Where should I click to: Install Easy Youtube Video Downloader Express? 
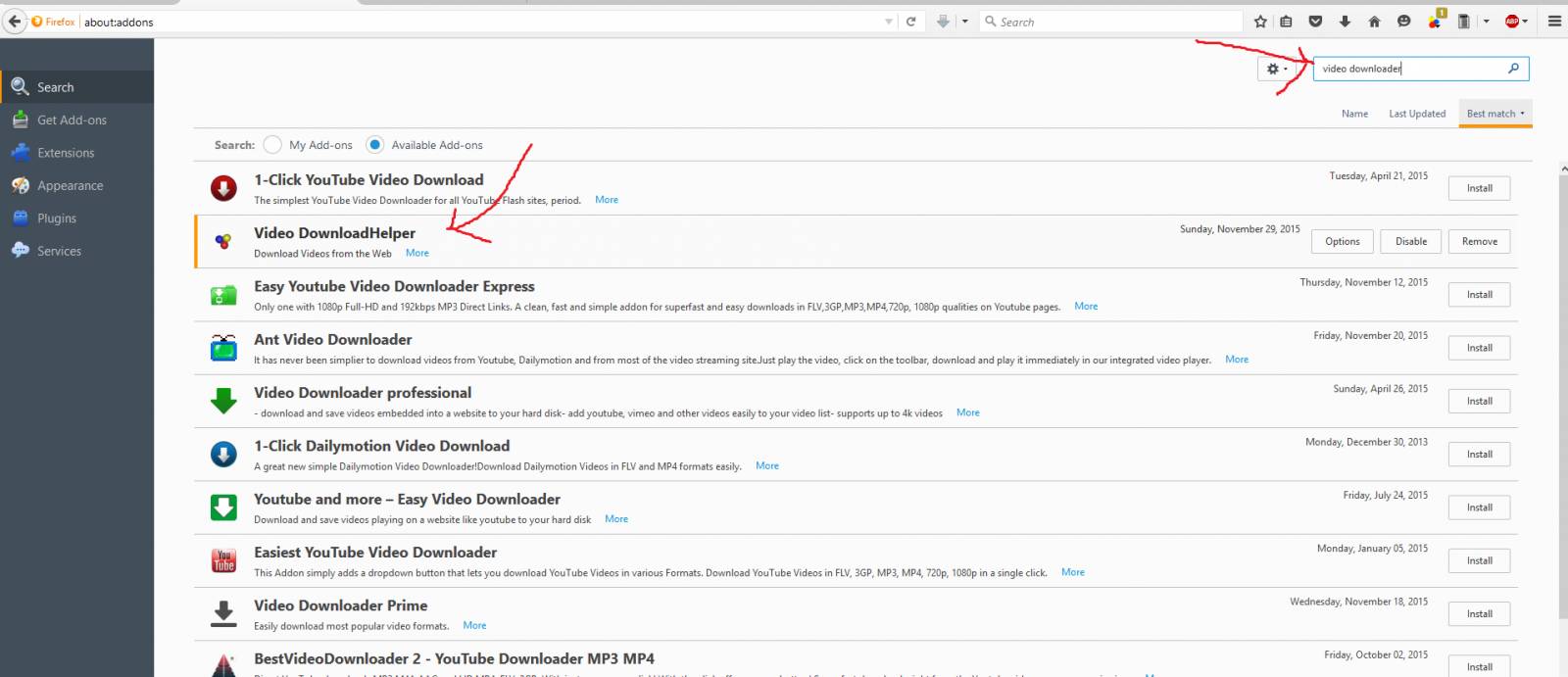pyautogui.click(x=1479, y=295)
